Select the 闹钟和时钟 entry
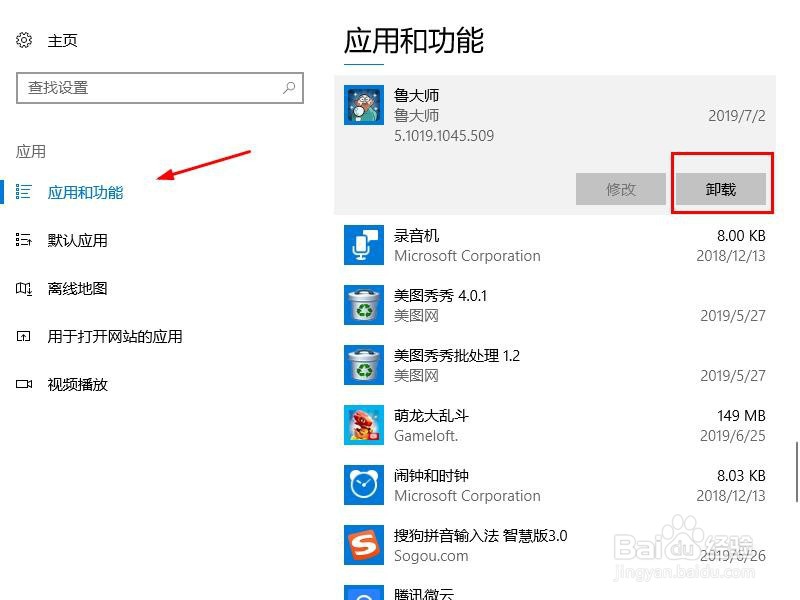Screen dimensions: 800x600 click(555, 485)
